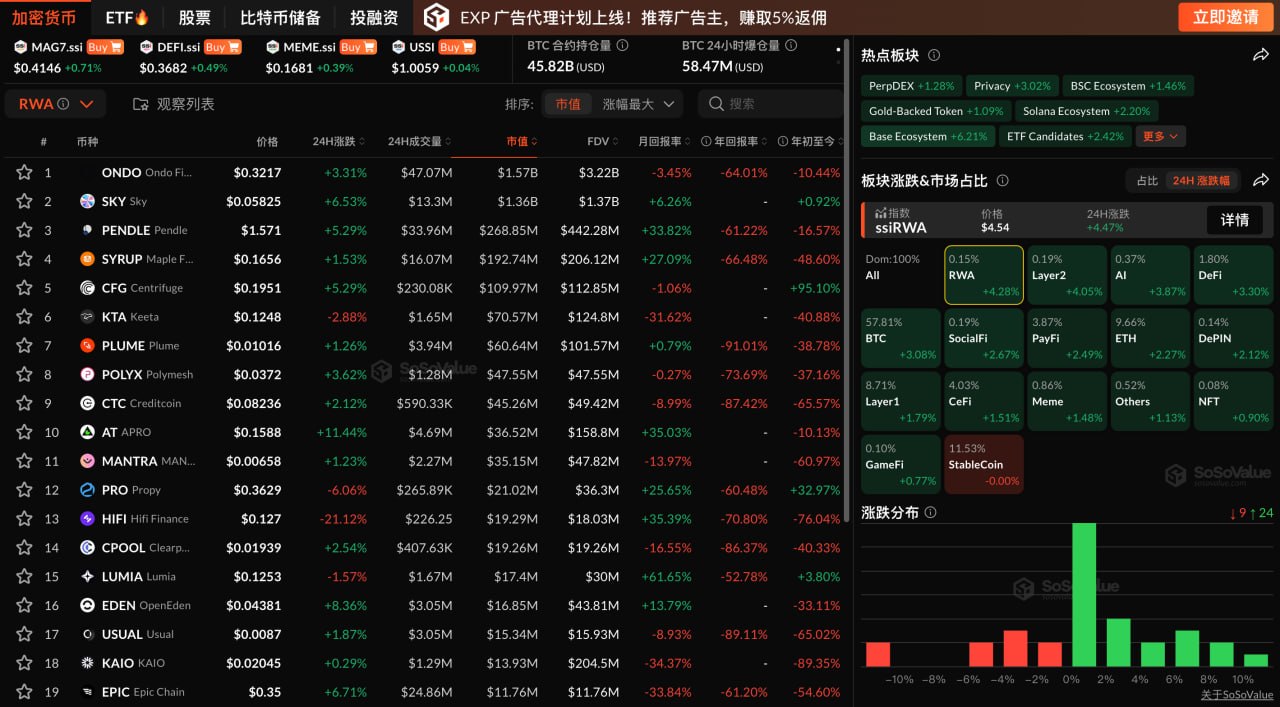Click the SKY token logo
The height and width of the screenshot is (707, 1280).
[87, 202]
